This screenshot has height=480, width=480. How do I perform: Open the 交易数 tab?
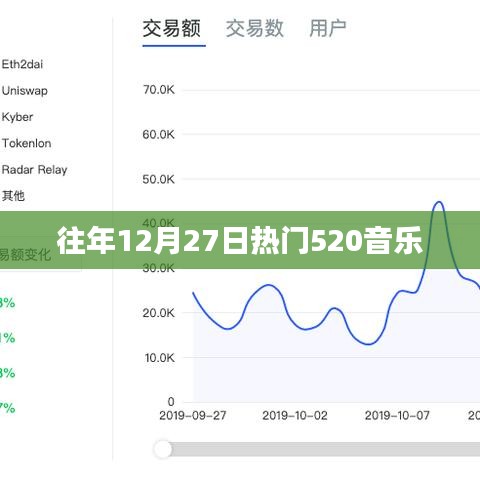click(255, 28)
